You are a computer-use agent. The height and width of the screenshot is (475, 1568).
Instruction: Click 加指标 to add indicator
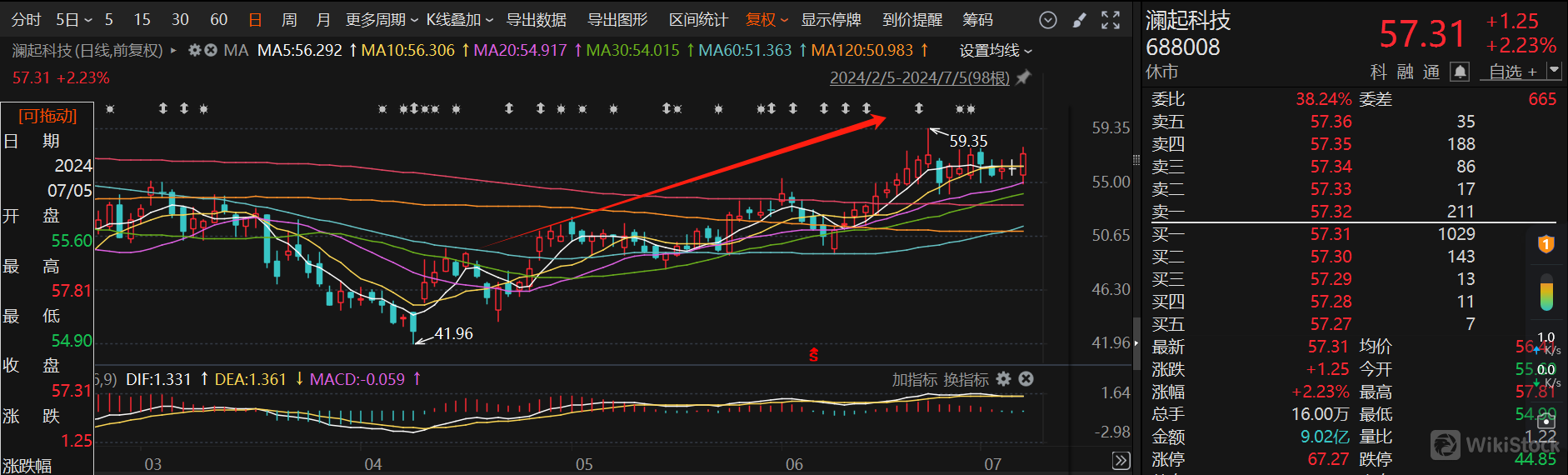click(x=915, y=380)
